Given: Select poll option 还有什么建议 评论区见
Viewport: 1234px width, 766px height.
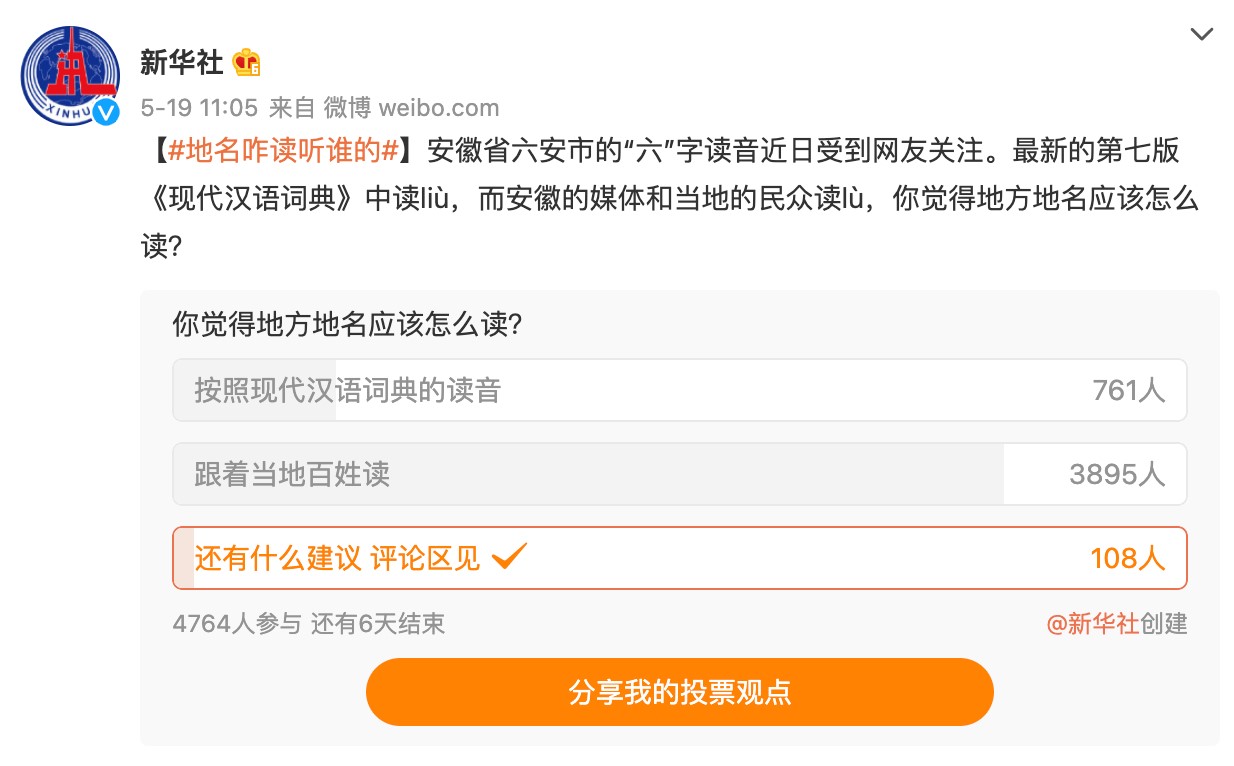Looking at the screenshot, I should (338, 558).
